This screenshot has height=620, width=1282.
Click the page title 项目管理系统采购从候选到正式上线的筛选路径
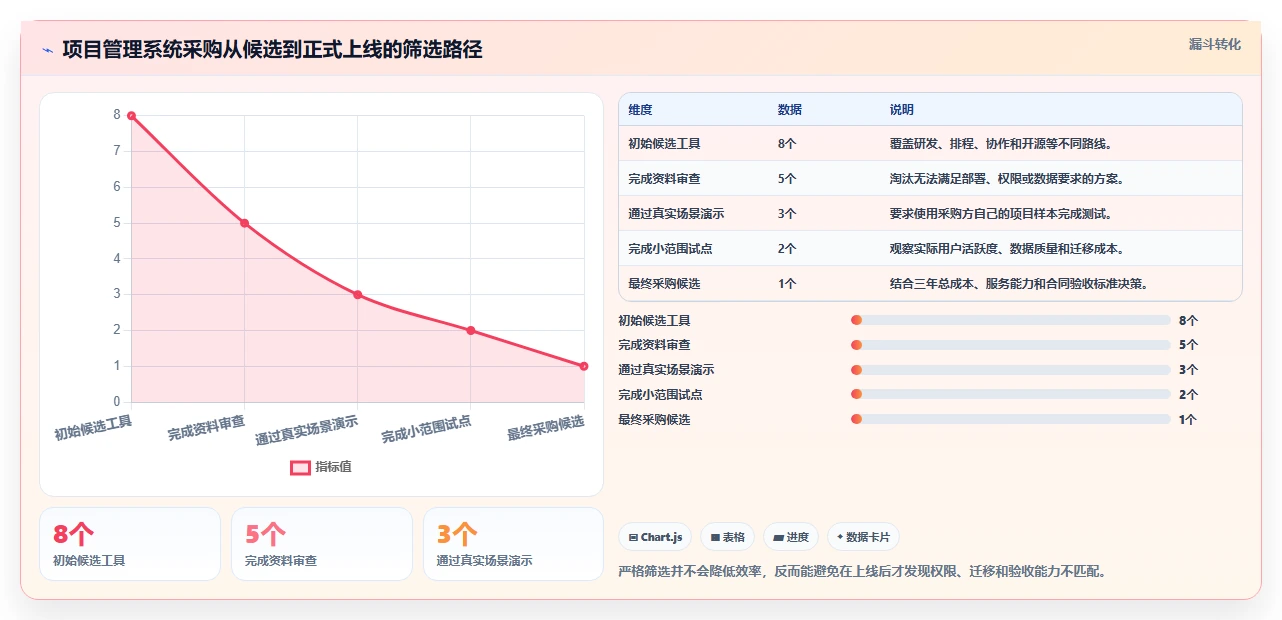coord(272,50)
